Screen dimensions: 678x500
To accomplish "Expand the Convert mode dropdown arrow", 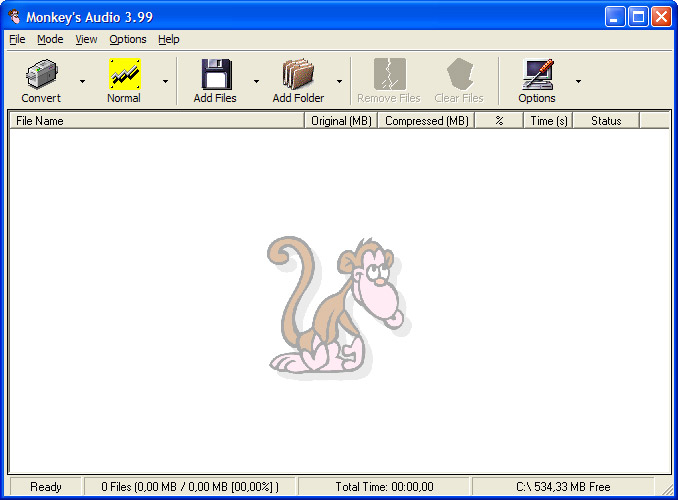I will coord(82,81).
